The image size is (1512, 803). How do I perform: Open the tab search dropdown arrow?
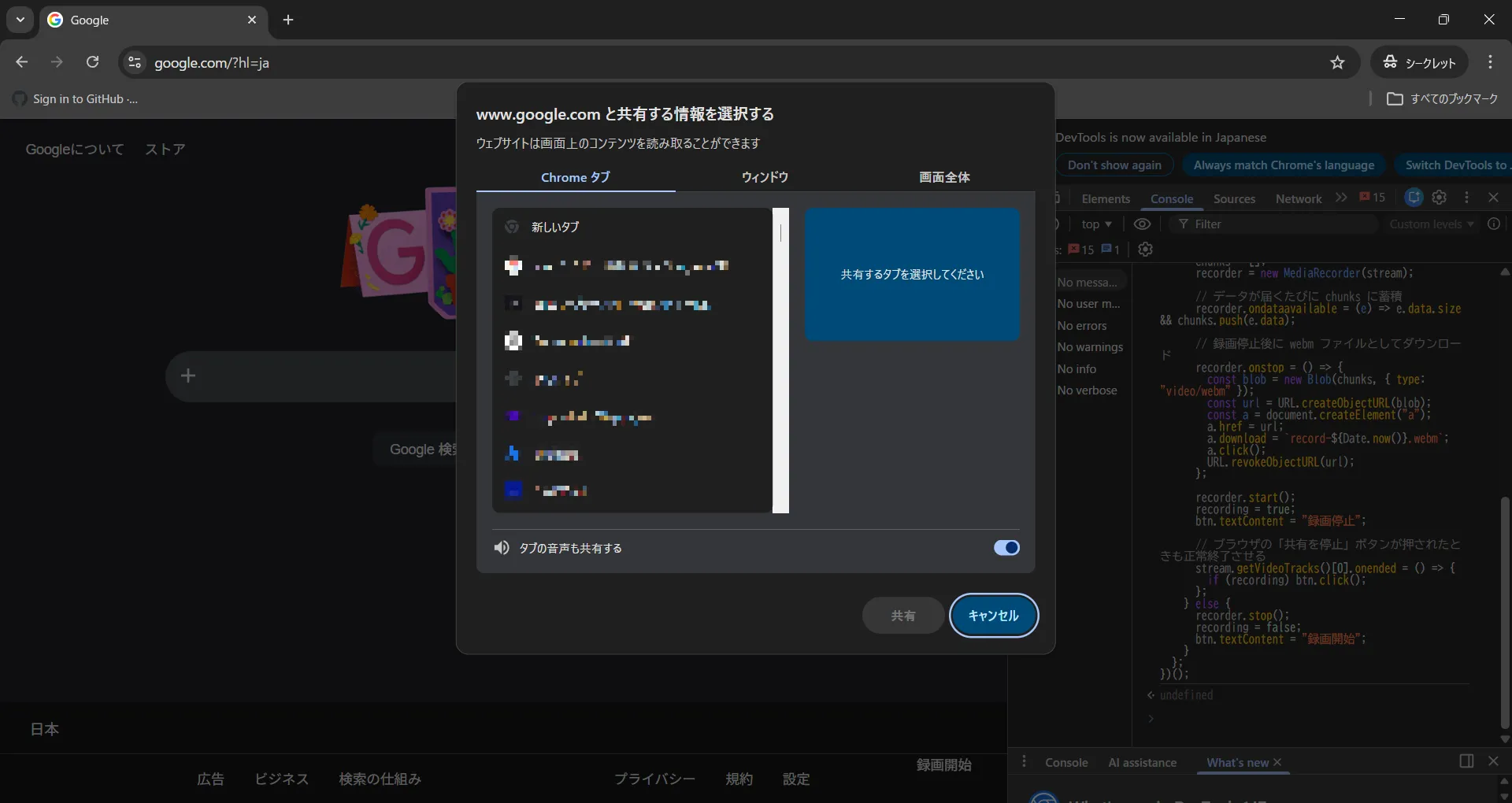coord(20,20)
